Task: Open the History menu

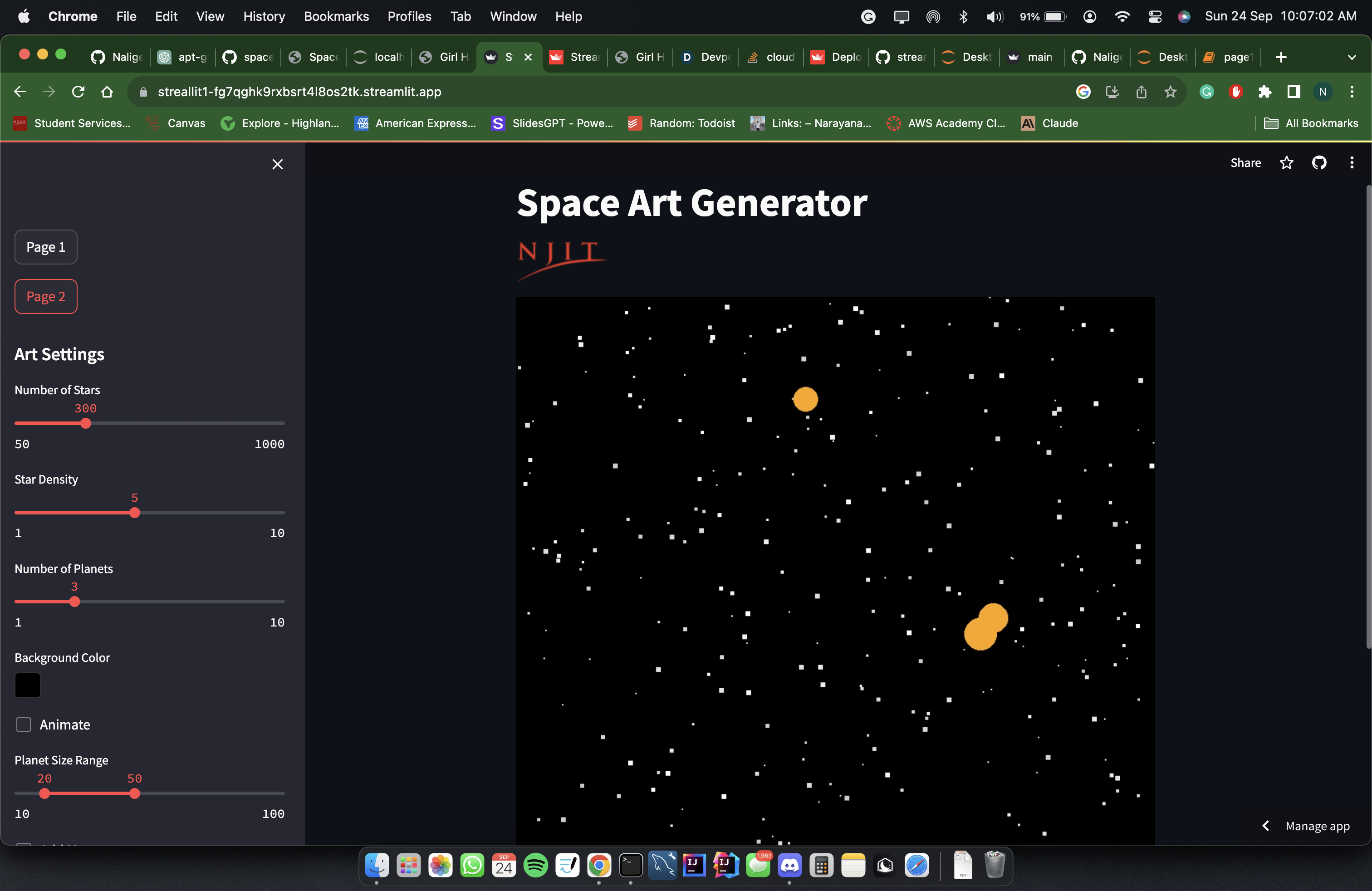Action: click(x=264, y=16)
